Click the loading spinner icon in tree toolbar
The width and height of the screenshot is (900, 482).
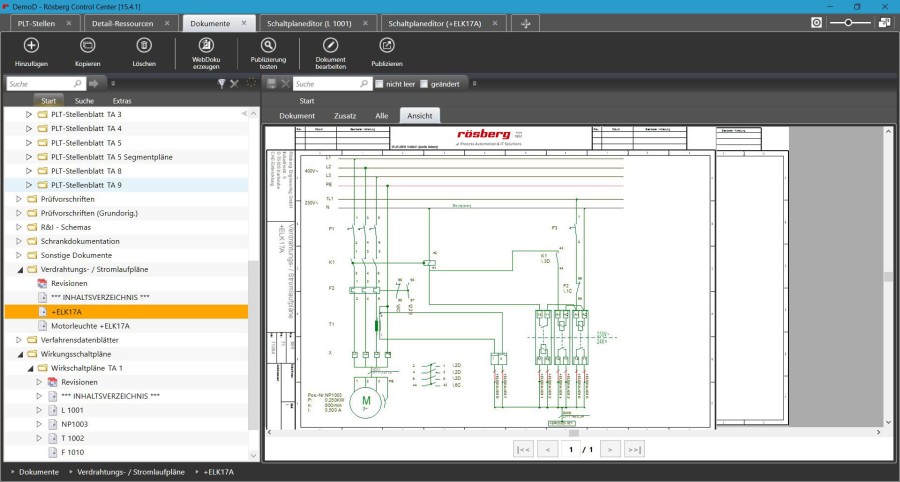click(x=251, y=83)
